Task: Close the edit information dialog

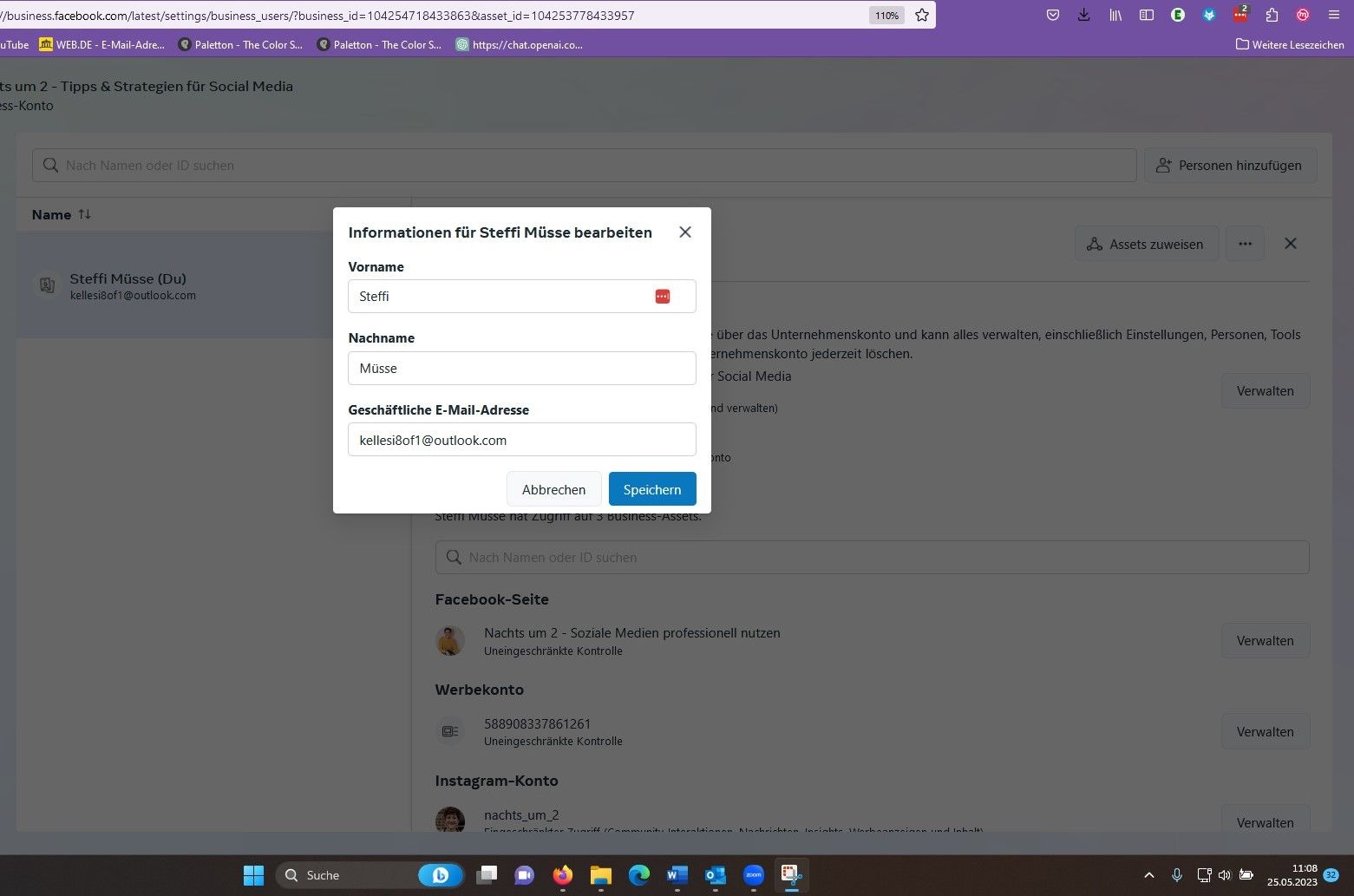Action: (x=685, y=232)
